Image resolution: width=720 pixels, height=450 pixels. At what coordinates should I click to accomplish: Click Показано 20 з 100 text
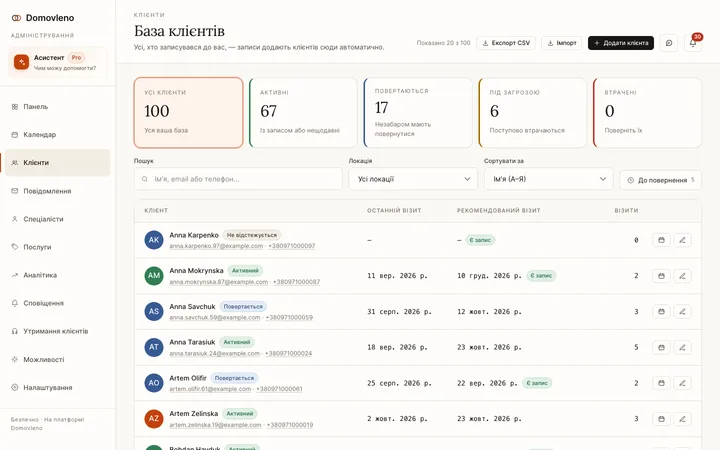(x=443, y=43)
